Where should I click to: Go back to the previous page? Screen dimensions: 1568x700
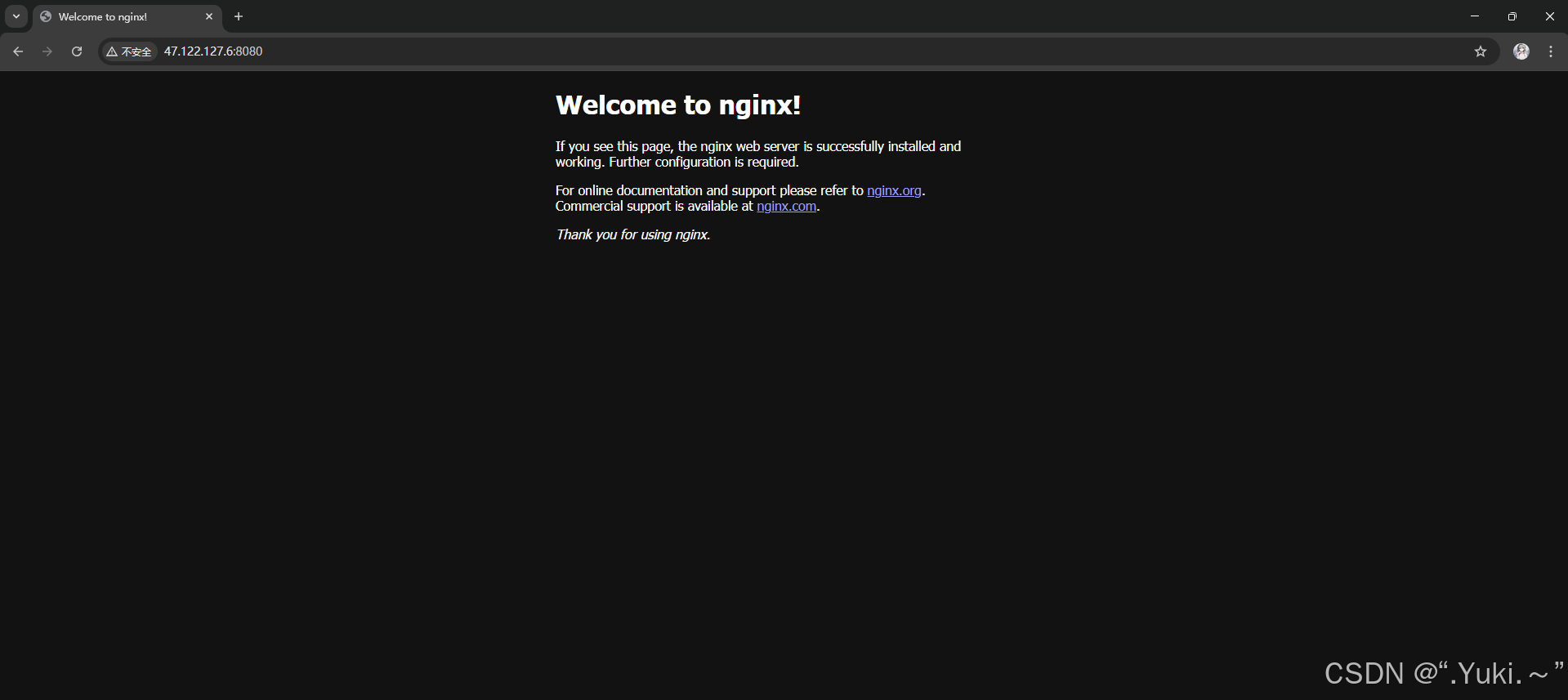(18, 51)
